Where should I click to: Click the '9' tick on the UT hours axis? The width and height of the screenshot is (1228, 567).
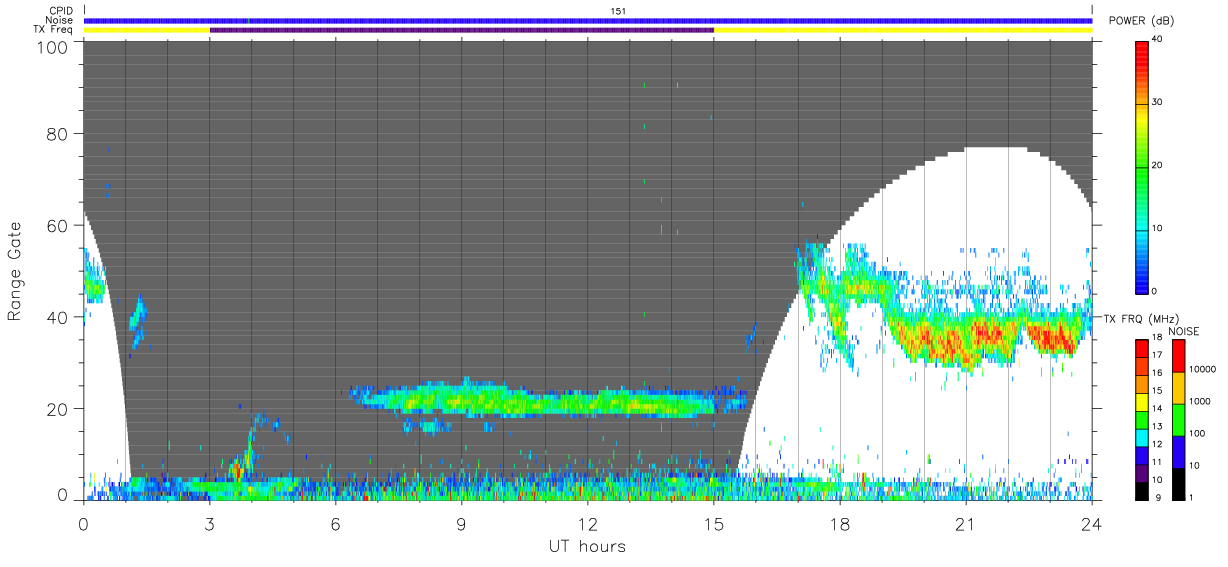[x=462, y=522]
